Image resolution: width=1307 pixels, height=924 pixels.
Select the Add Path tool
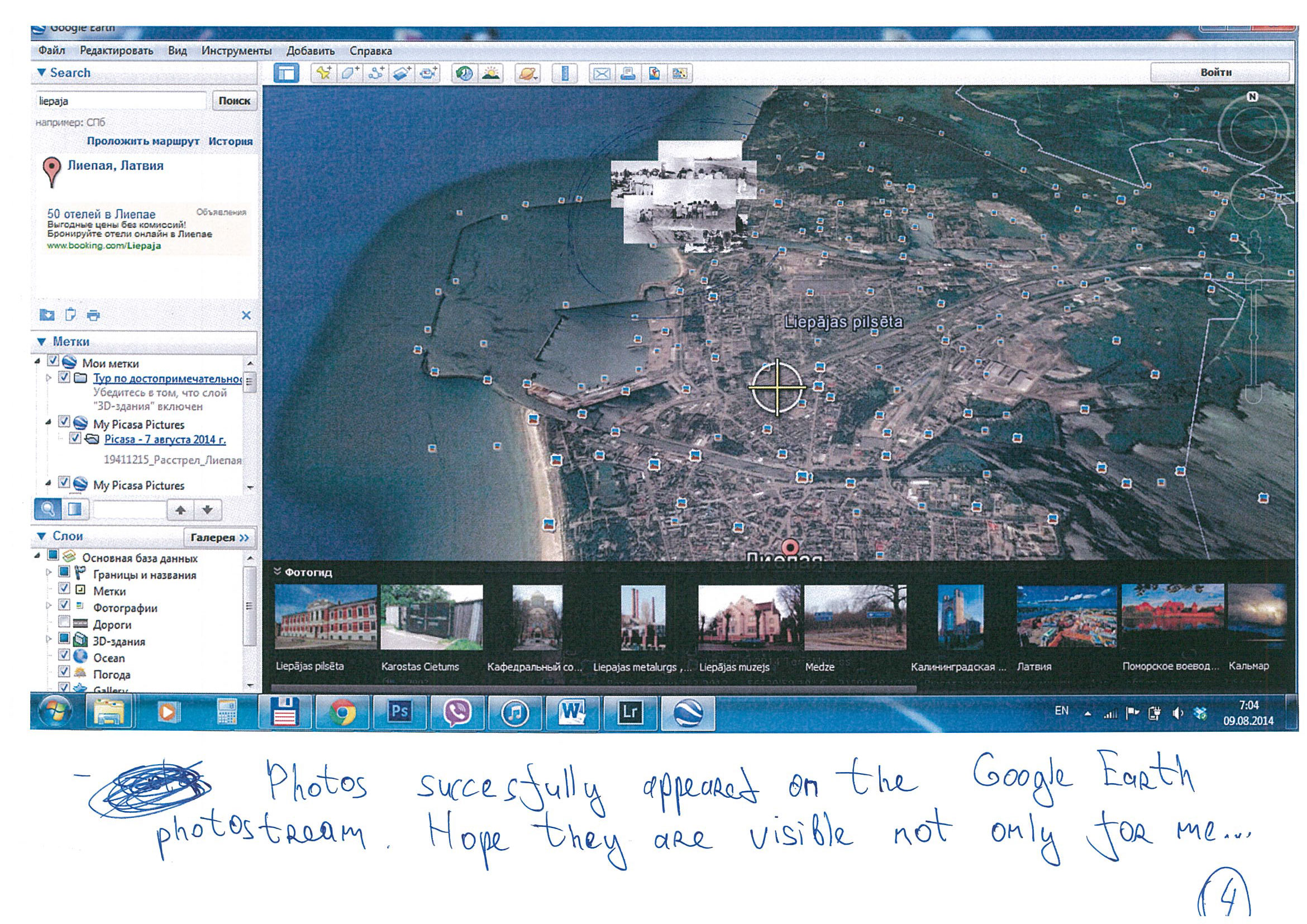point(375,73)
